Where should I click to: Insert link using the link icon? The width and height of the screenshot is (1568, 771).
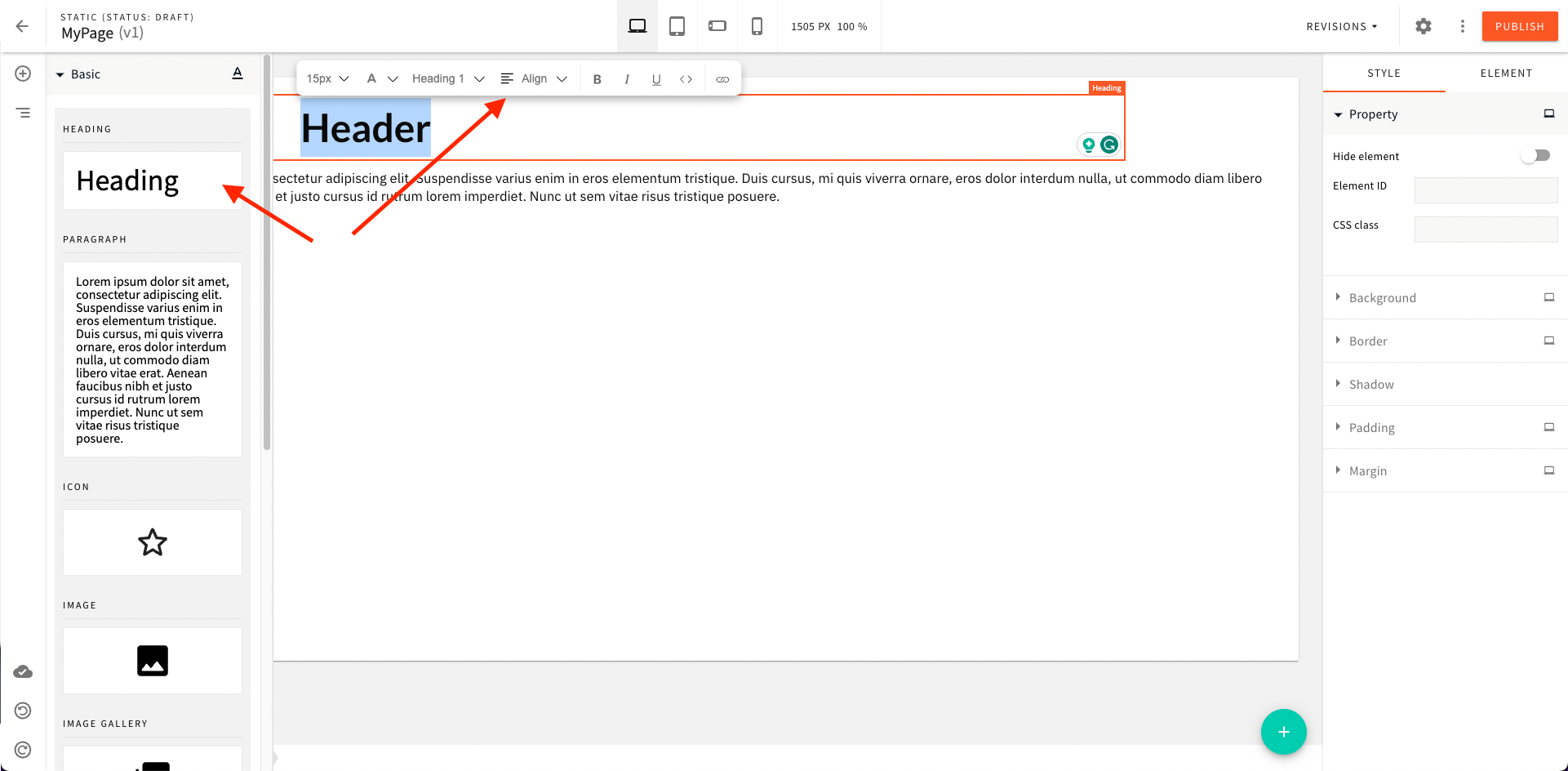tap(722, 79)
